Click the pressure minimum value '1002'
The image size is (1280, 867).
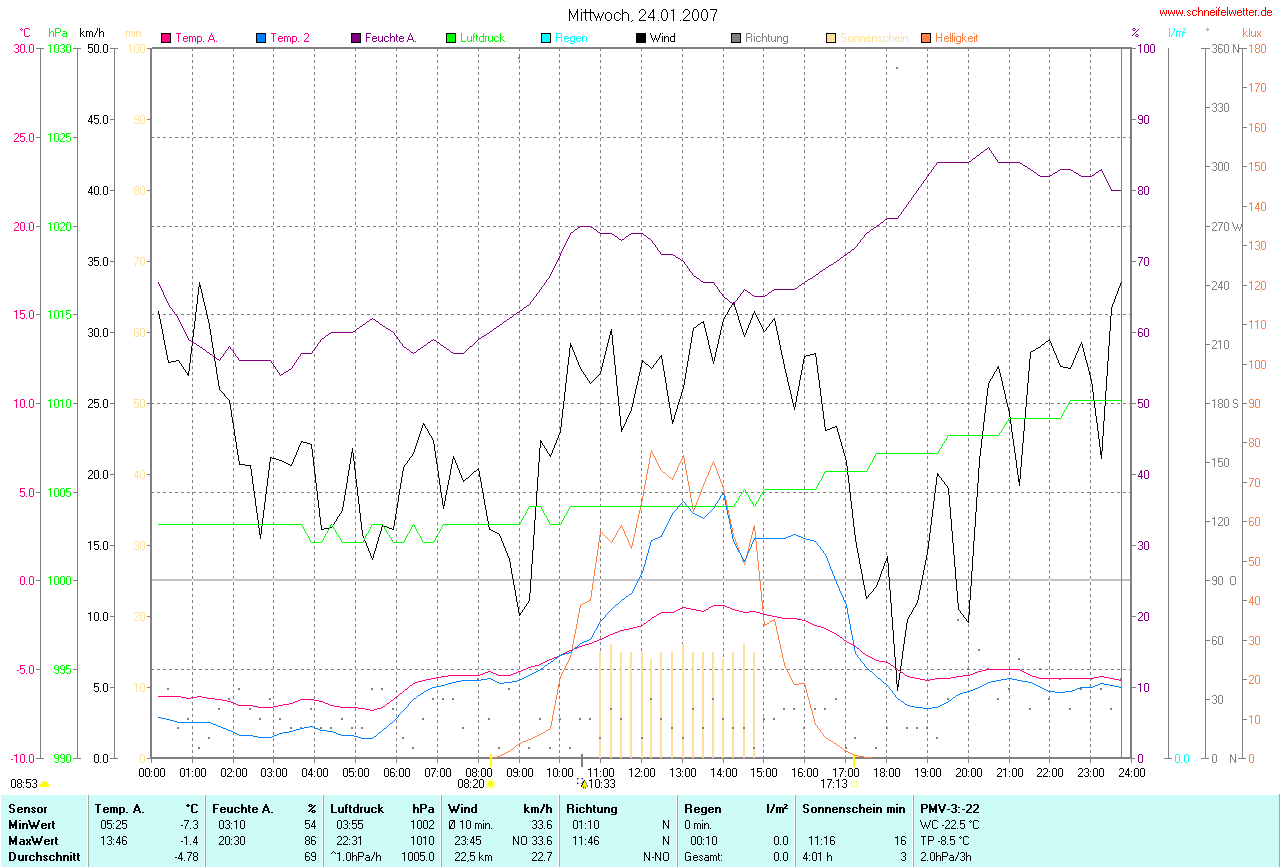[421, 826]
